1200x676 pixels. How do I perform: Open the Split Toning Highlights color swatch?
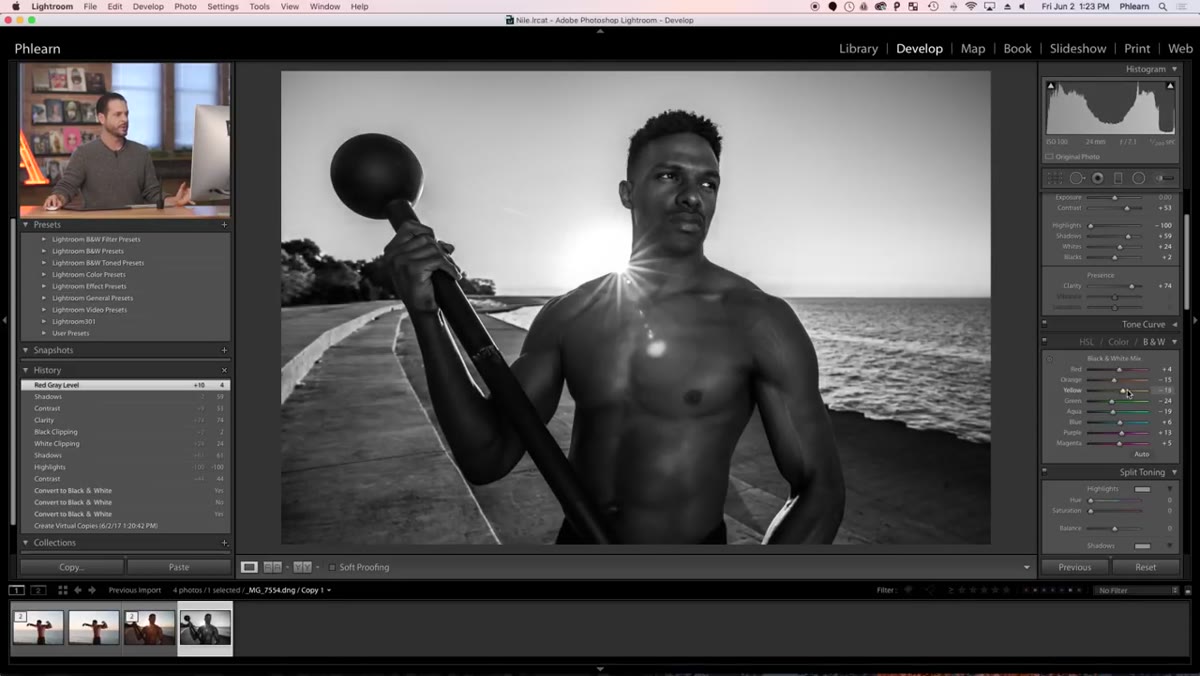click(1142, 489)
